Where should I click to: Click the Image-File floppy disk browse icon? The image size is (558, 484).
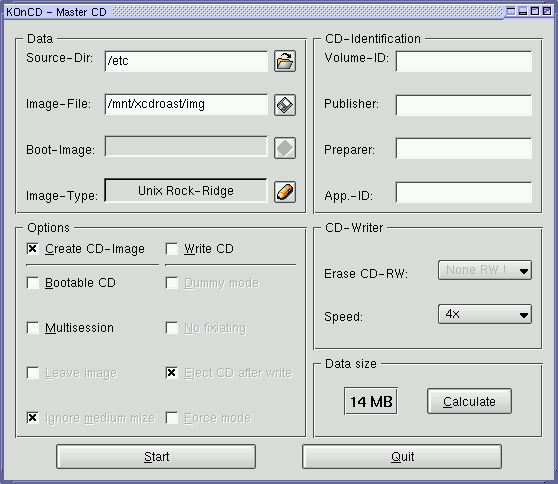(x=285, y=105)
